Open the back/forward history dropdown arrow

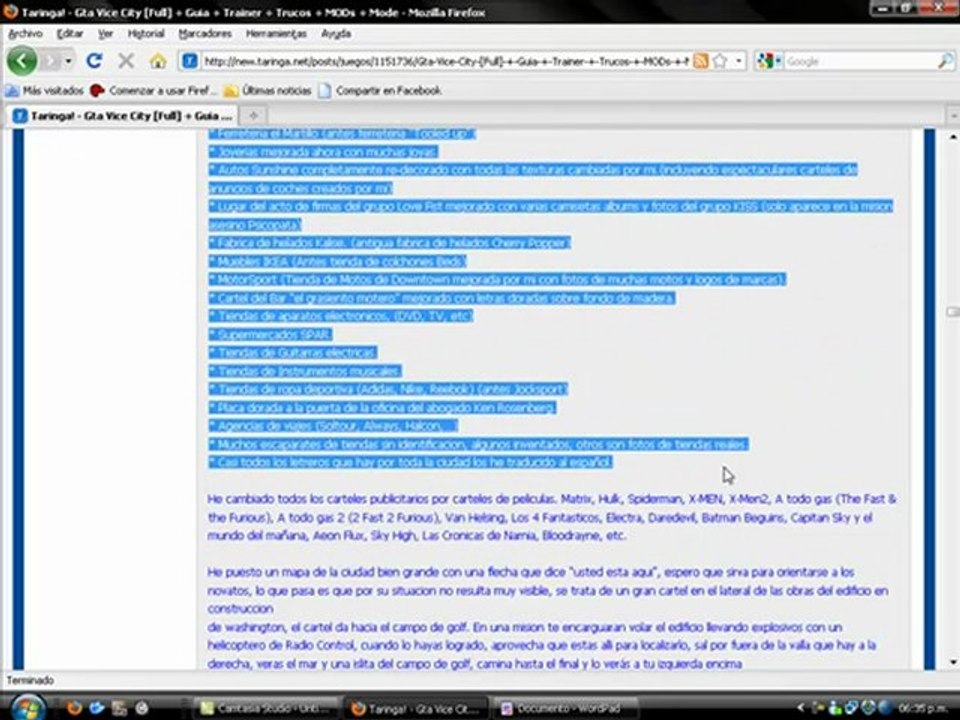pyautogui.click(x=68, y=61)
